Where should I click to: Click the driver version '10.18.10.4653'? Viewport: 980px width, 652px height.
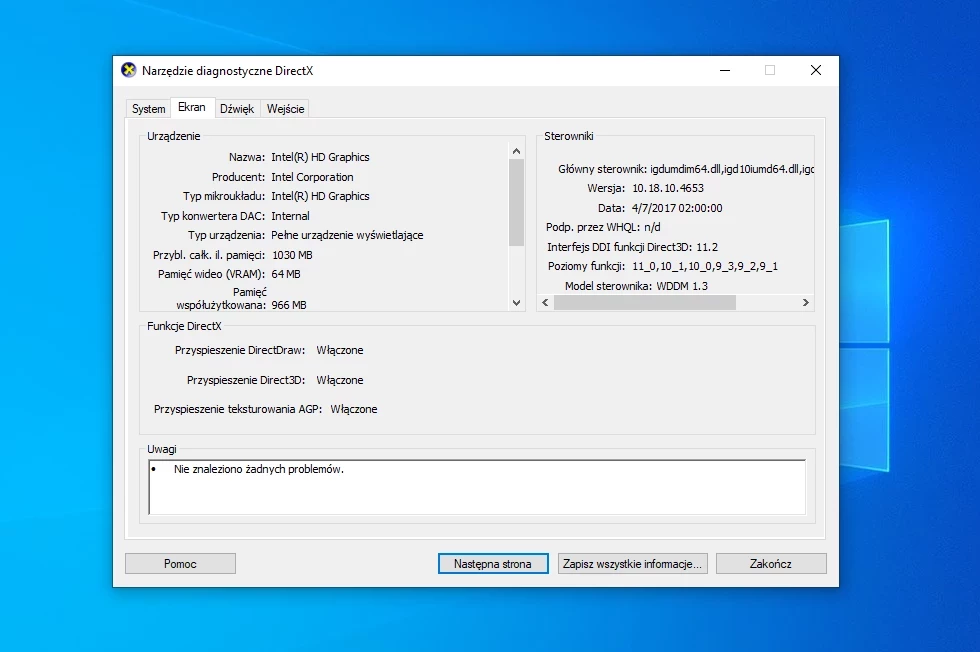pyautogui.click(x=668, y=188)
